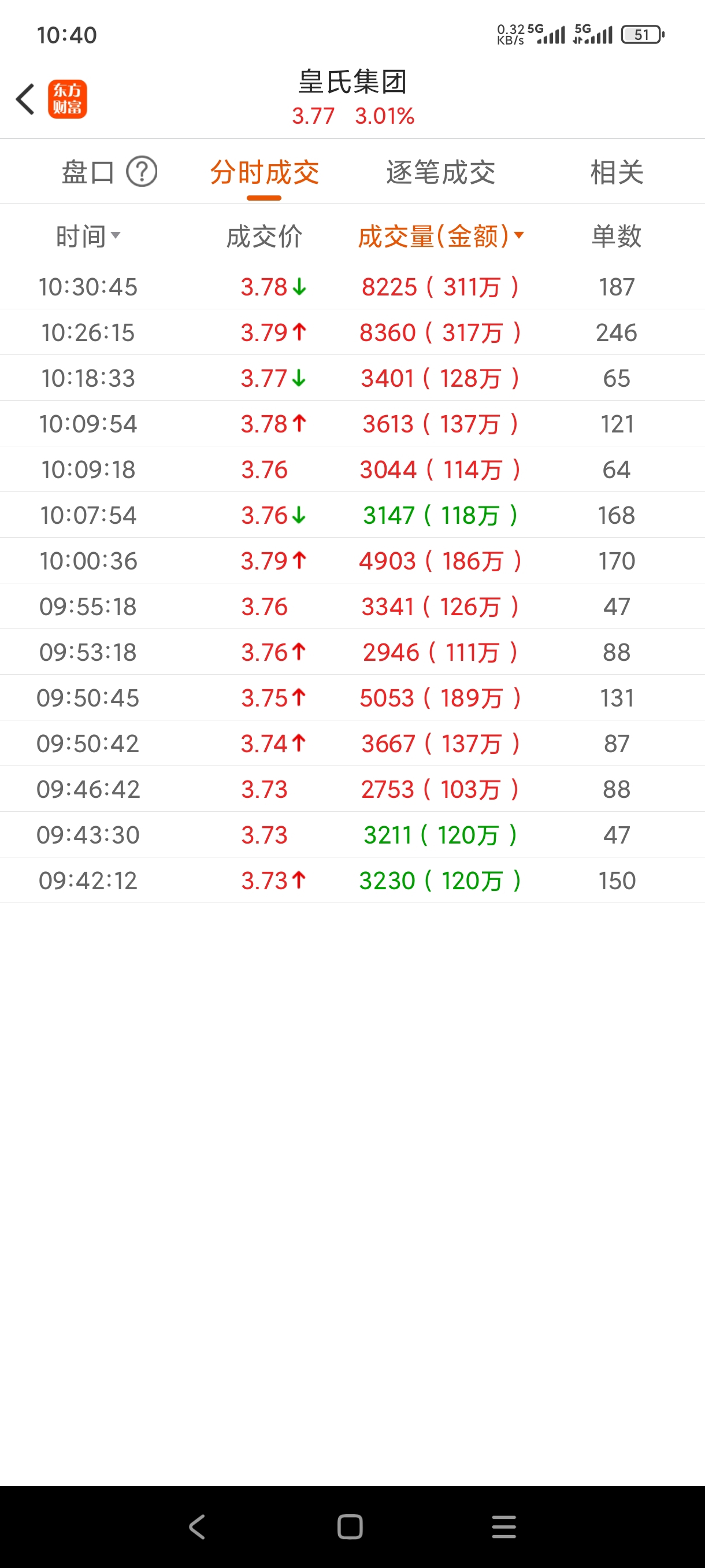Image resolution: width=705 pixels, height=1568 pixels.
Task: Switch to 逐笔成交 tab
Action: coord(440,172)
